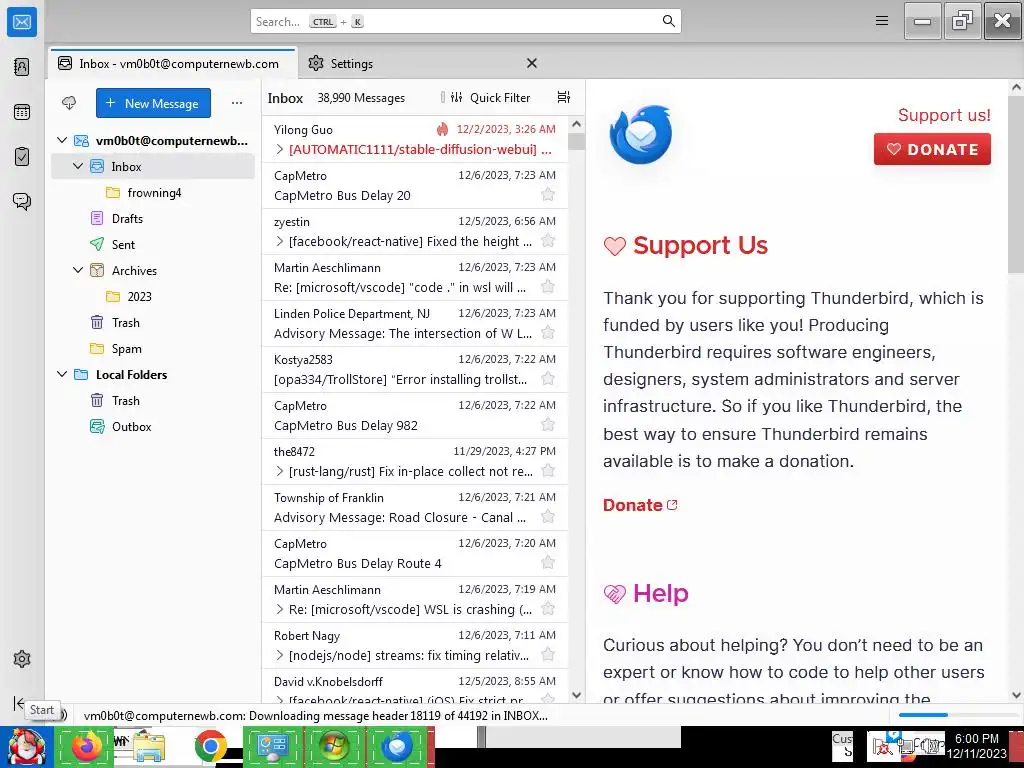This screenshot has width=1024, height=768.
Task: Switch to the Inbox tab
Action: pos(172,63)
